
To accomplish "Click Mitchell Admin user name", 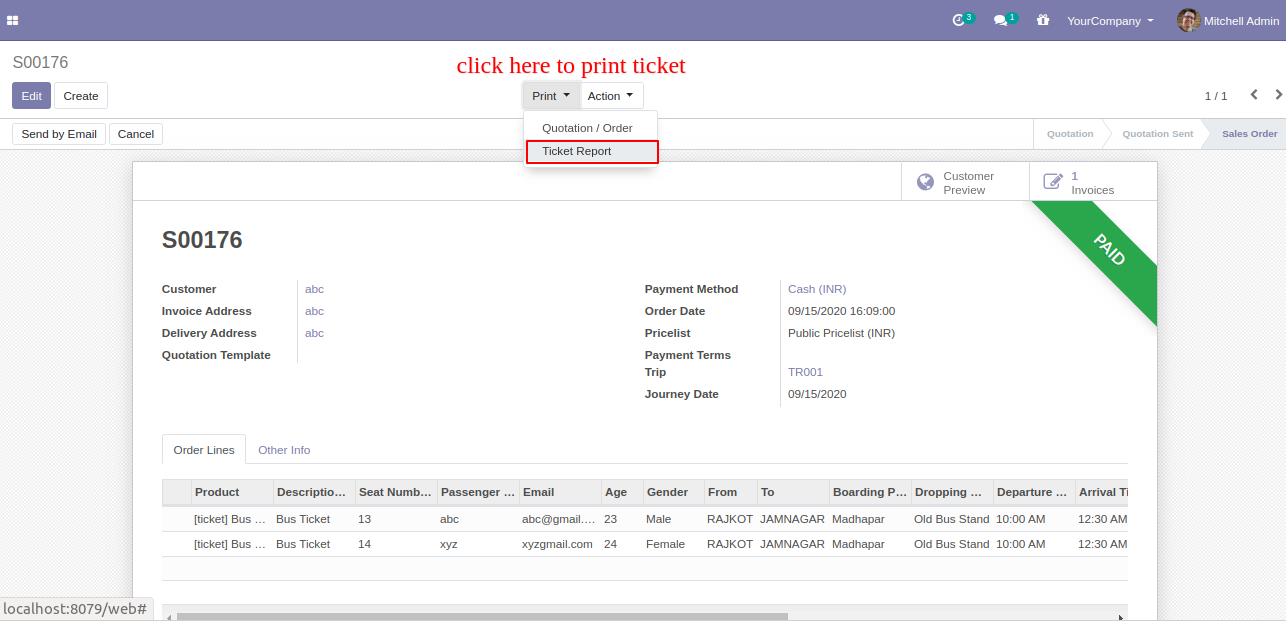I will pos(1241,20).
